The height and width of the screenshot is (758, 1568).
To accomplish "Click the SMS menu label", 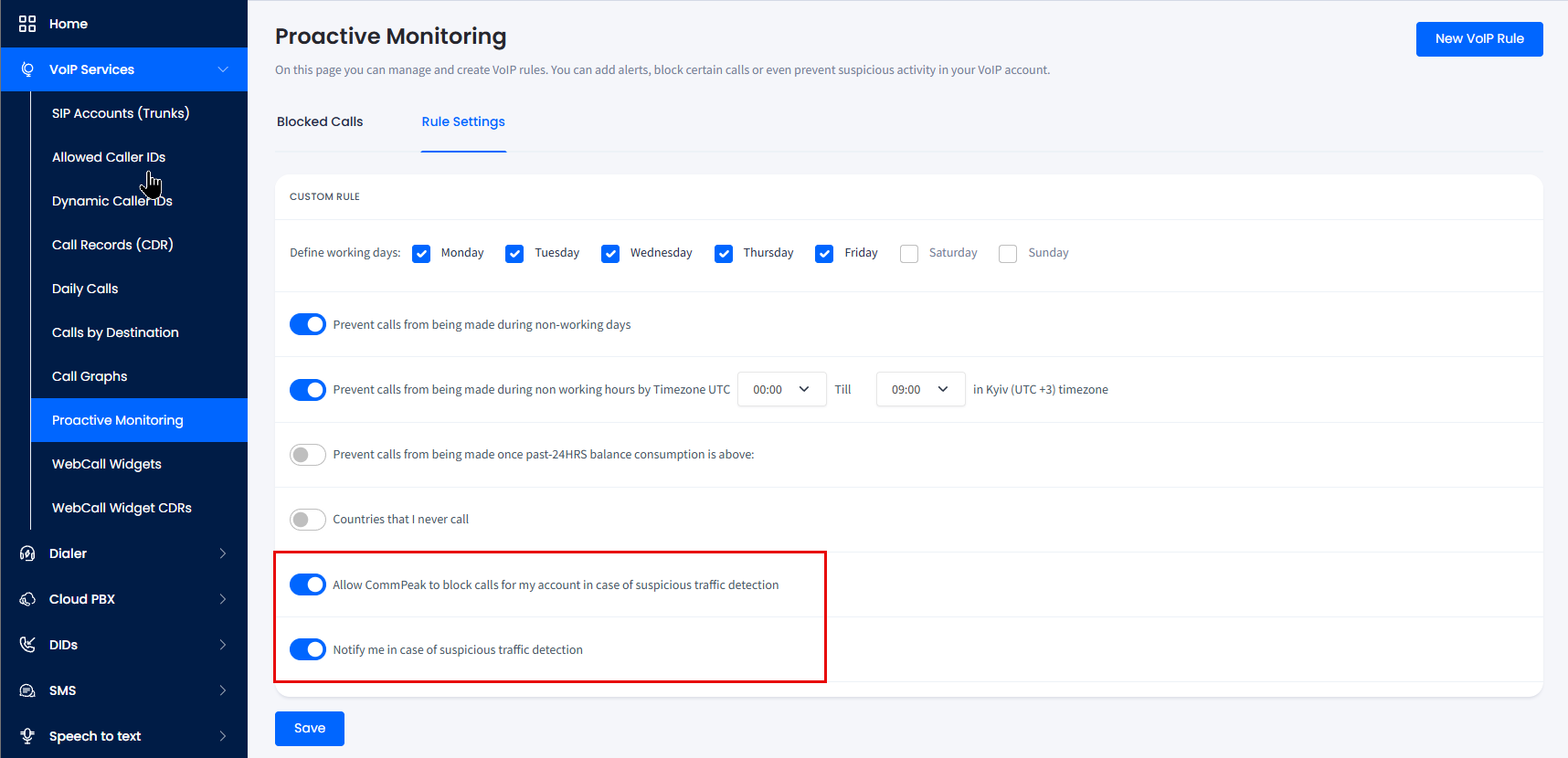I will 62,690.
